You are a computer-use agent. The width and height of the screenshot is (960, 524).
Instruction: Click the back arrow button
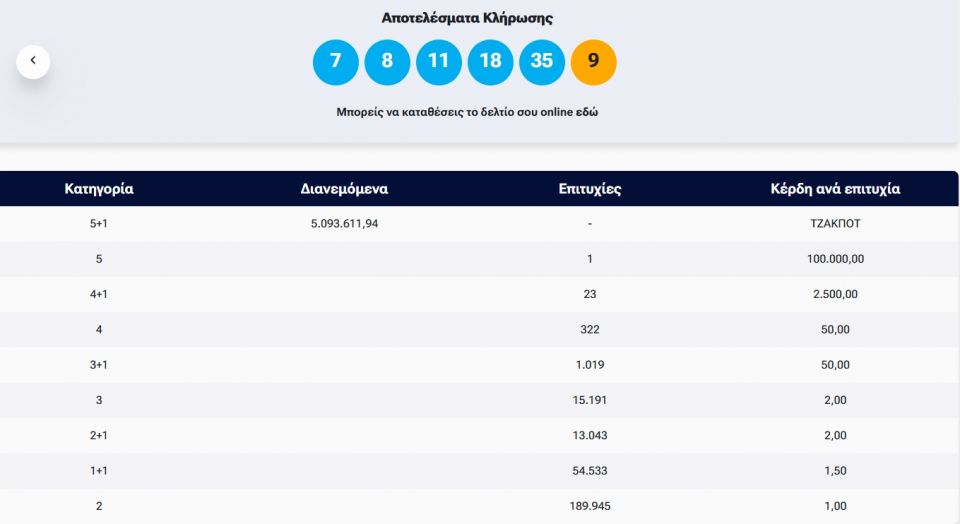click(x=33, y=61)
